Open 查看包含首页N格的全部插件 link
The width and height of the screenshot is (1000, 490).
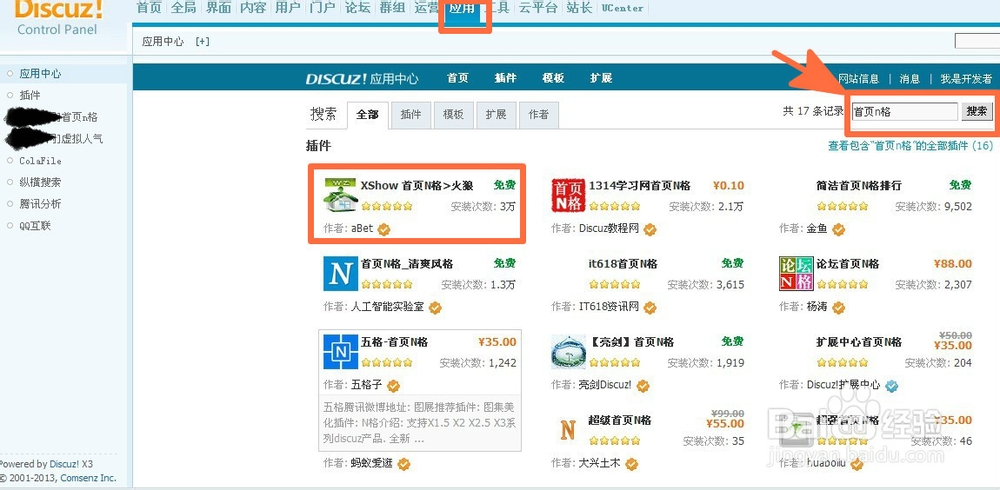pyautogui.click(x=911, y=146)
